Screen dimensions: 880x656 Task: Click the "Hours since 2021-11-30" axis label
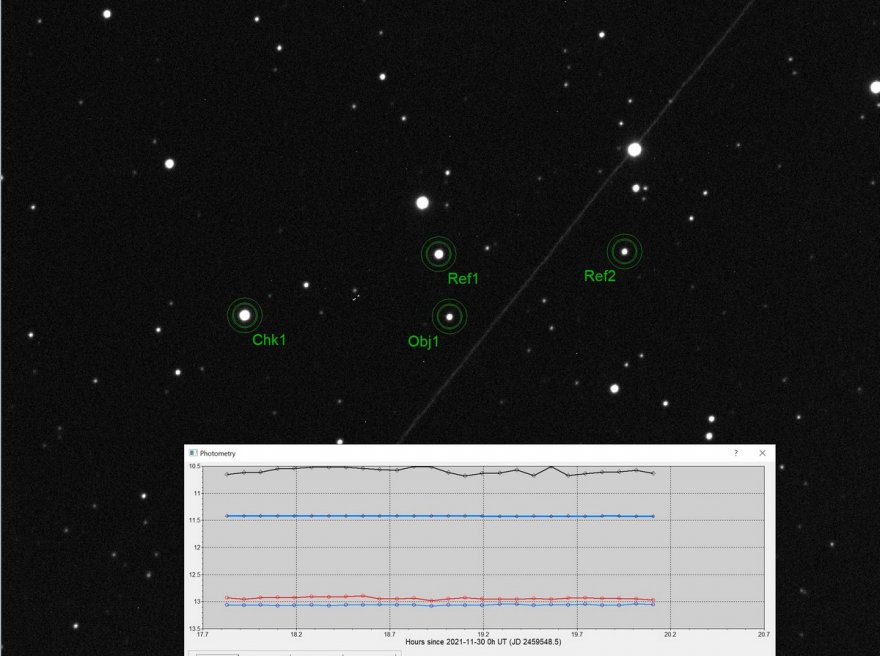pyautogui.click(x=484, y=642)
